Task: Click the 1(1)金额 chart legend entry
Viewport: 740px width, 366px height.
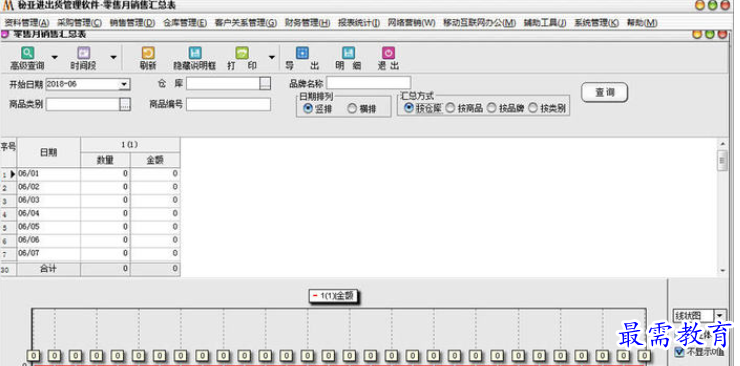Action: 333,296
